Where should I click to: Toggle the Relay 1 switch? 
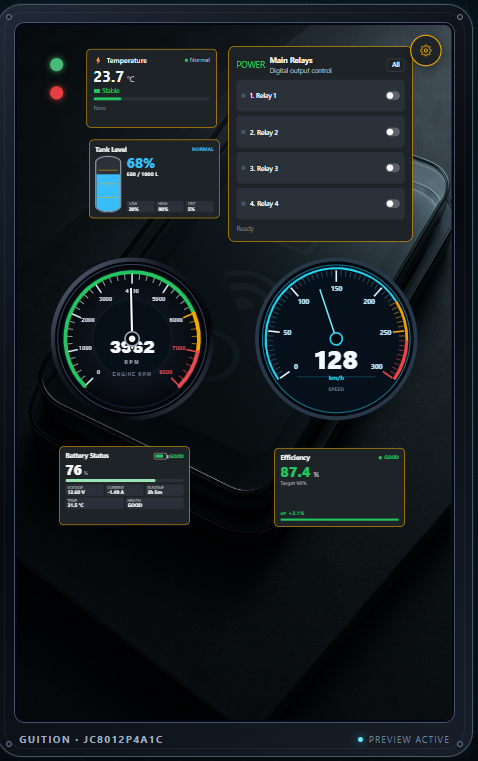point(393,96)
